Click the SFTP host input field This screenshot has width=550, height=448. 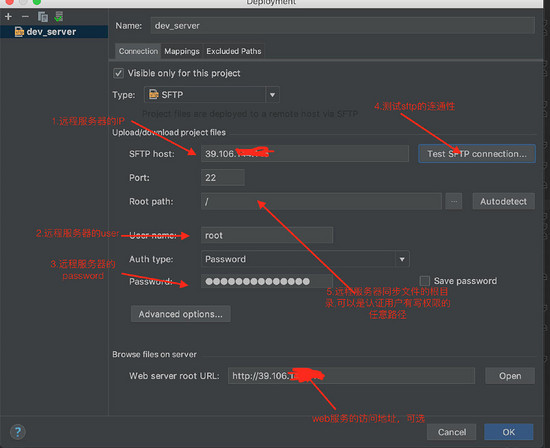pos(305,154)
